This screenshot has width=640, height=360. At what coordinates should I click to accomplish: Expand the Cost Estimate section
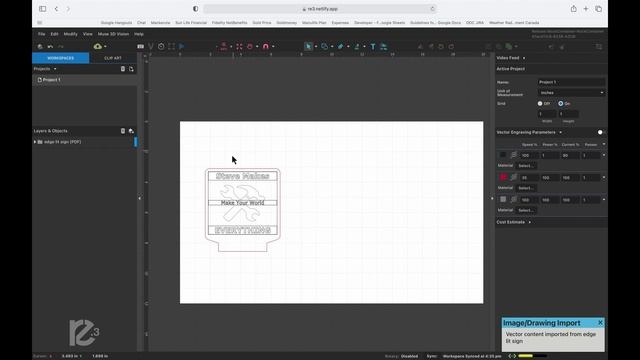coord(530,222)
